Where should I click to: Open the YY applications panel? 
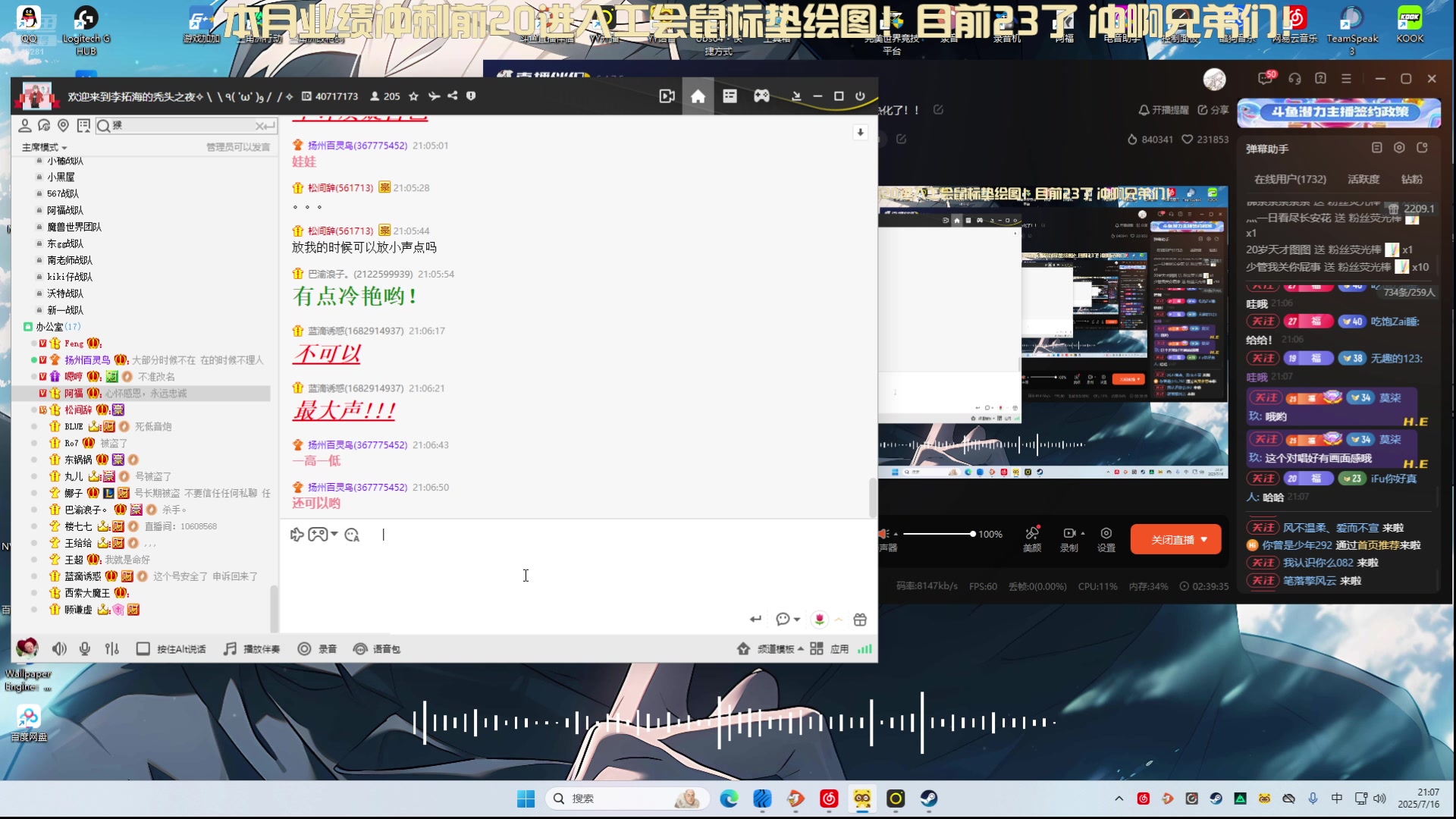830,649
